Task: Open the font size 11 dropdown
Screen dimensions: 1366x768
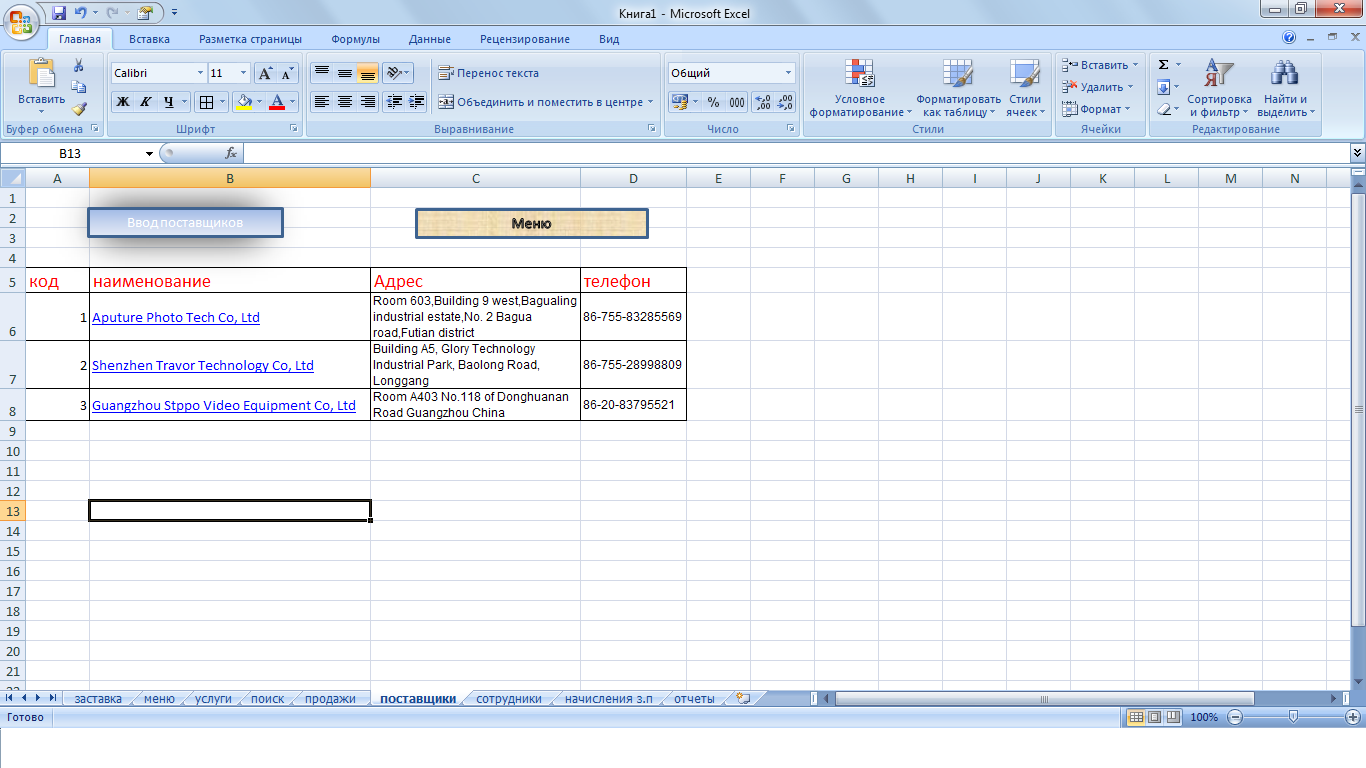Action: tap(243, 73)
